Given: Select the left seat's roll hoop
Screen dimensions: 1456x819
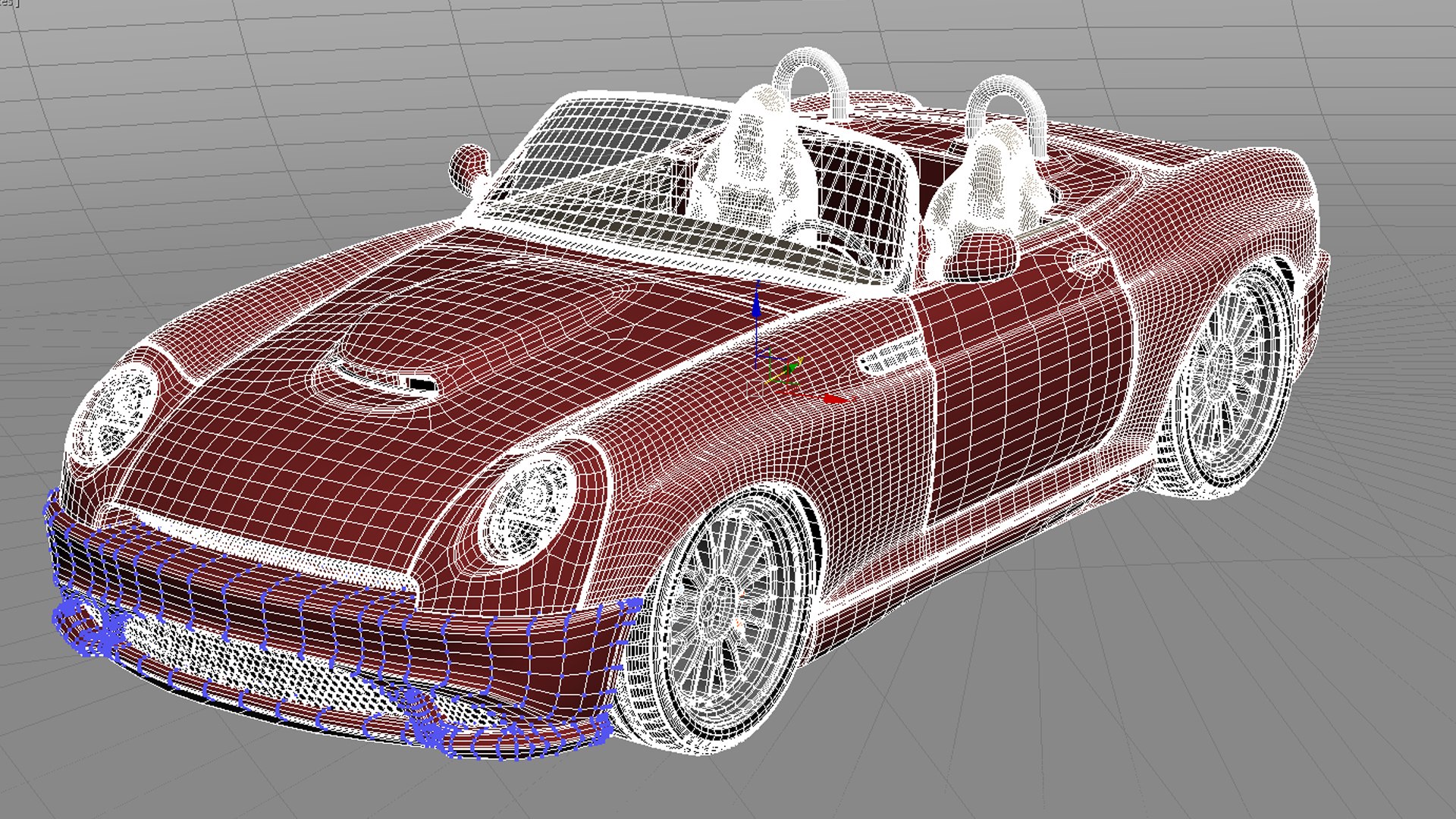Looking at the screenshot, I should pos(810,82).
